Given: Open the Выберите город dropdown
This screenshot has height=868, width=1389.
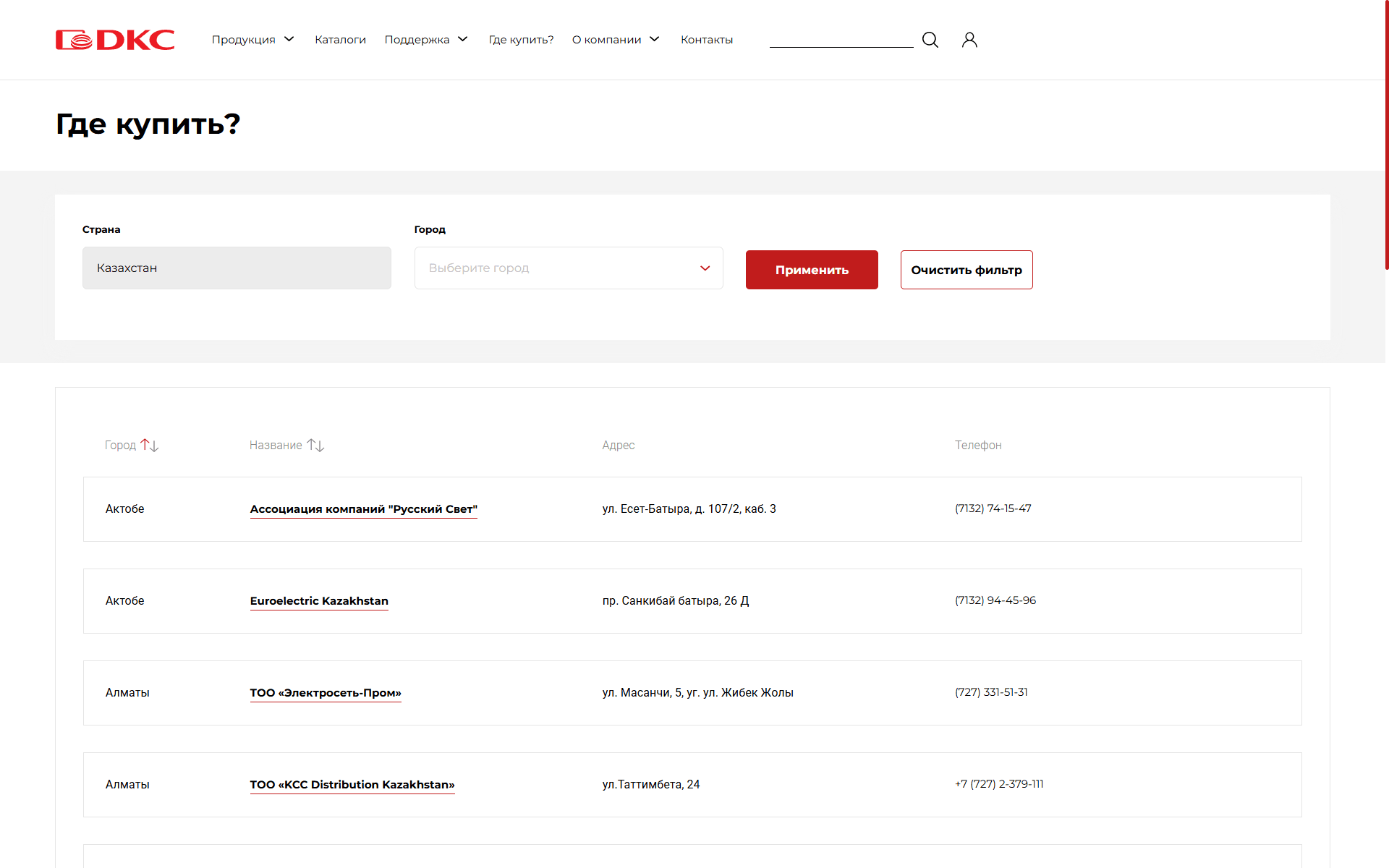Looking at the screenshot, I should point(569,268).
